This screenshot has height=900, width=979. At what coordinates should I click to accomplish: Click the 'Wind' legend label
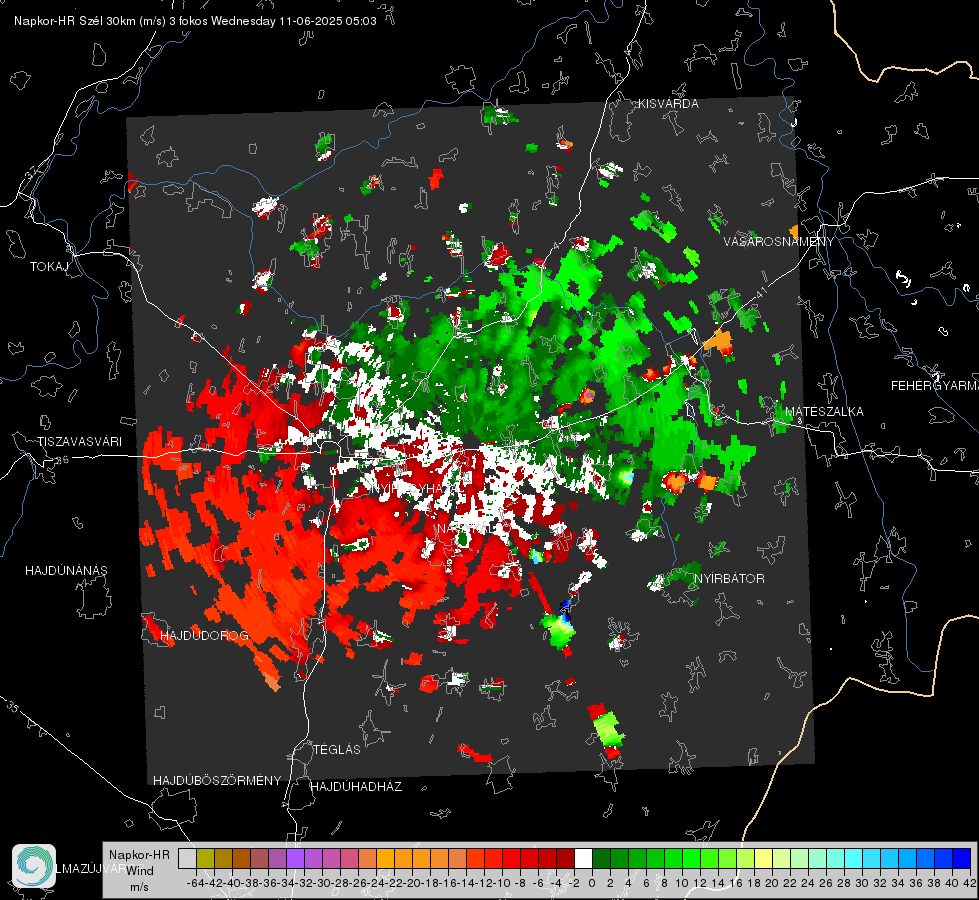click(140, 870)
